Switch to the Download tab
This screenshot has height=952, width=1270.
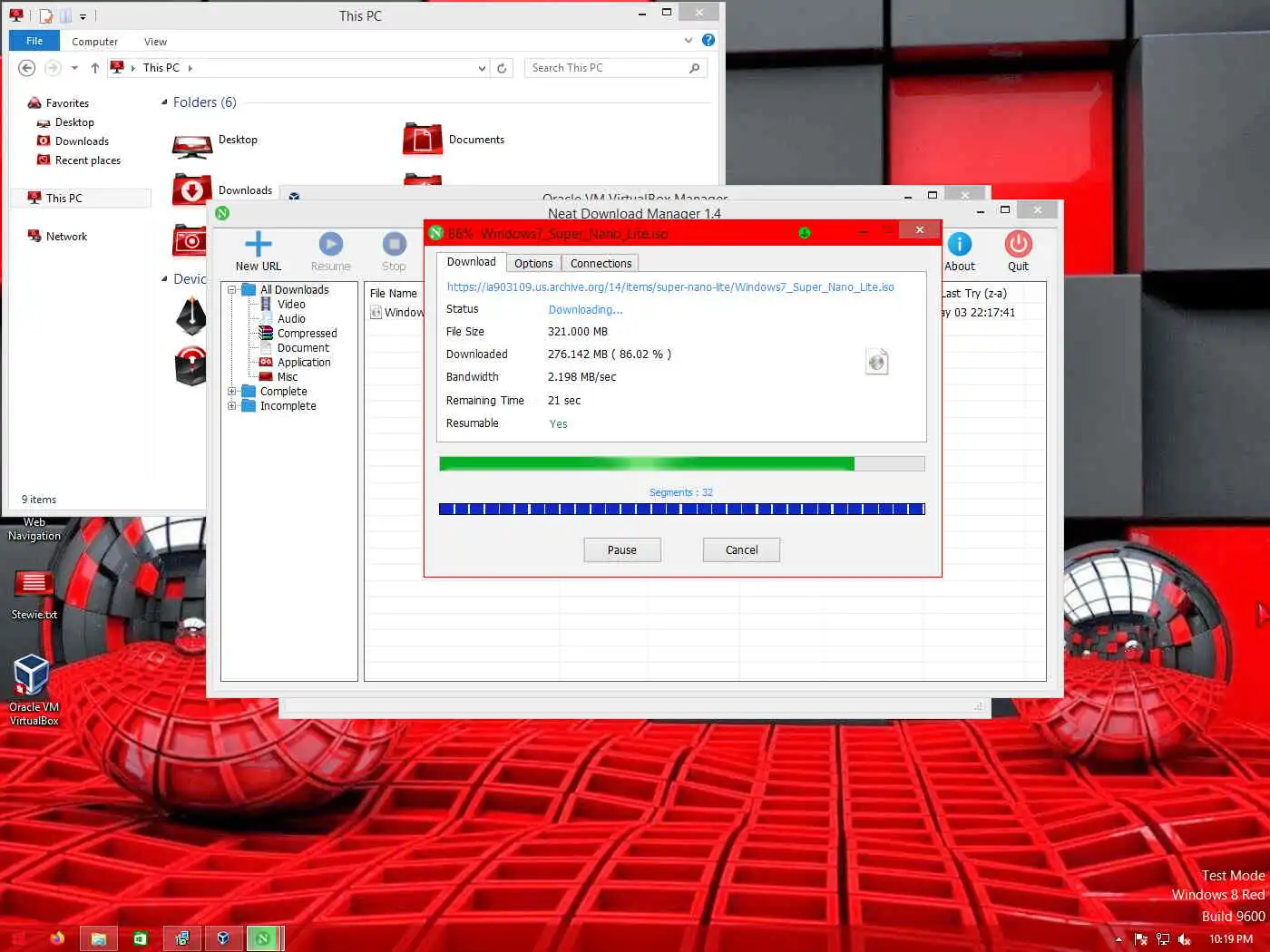(471, 262)
